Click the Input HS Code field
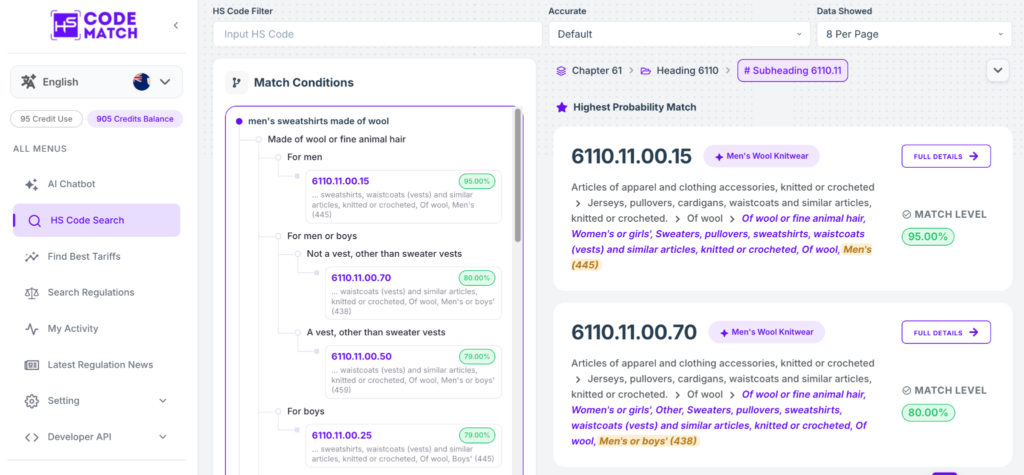 click(x=377, y=34)
